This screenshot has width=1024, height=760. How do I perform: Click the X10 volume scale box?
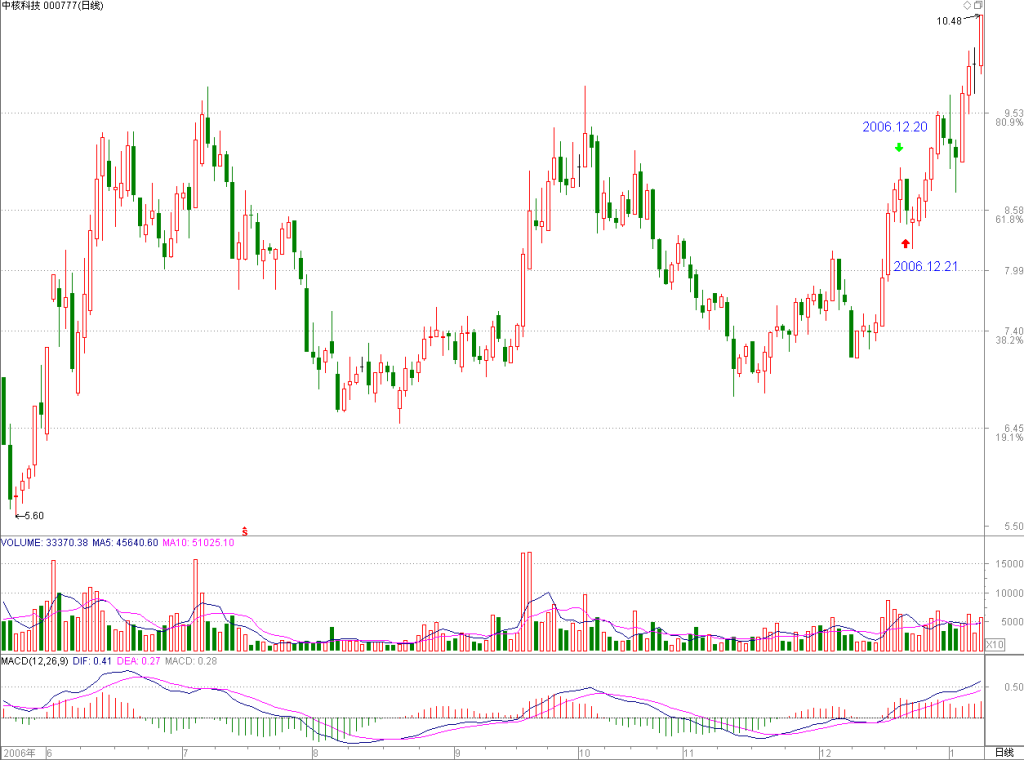[x=994, y=644]
